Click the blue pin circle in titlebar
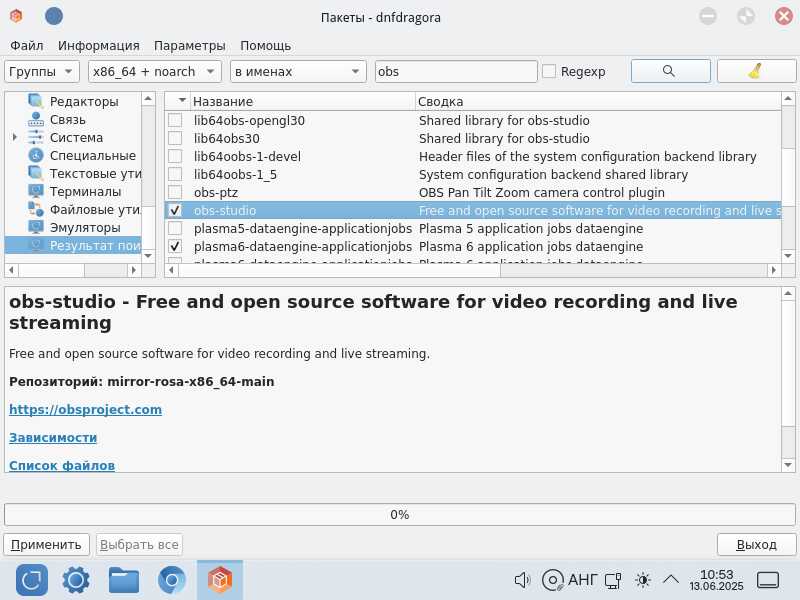This screenshot has width=800, height=600. point(54,16)
